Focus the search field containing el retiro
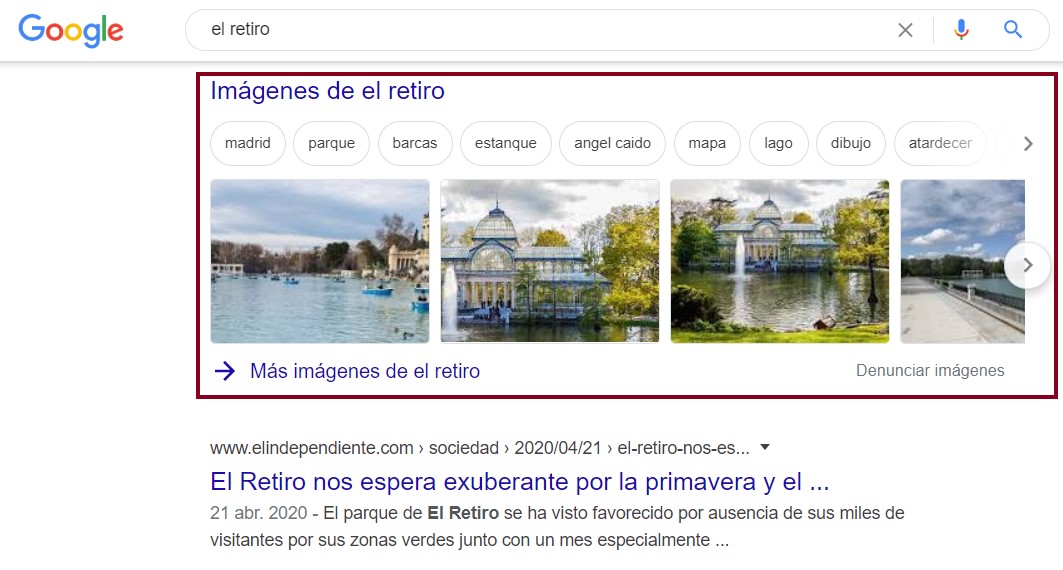The height and width of the screenshot is (570, 1063). coord(542,30)
